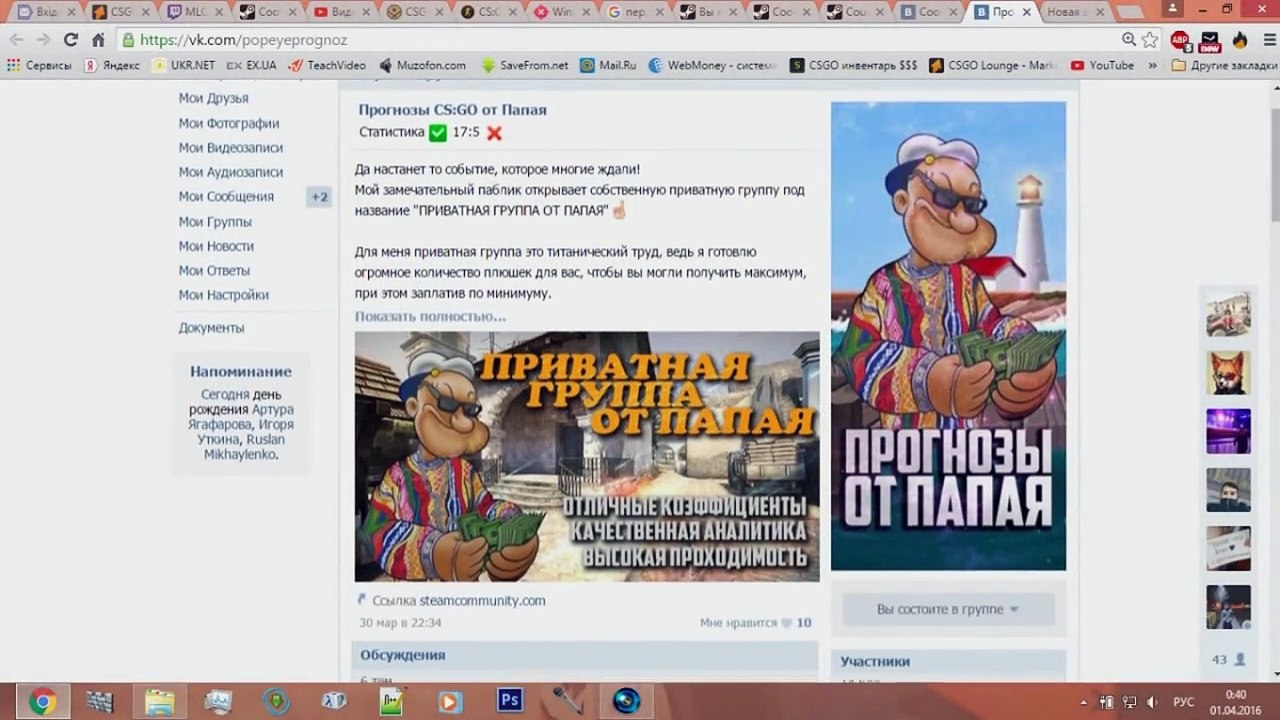1280x720 pixels.
Task: Open Мои Видеозаписи in the sidebar
Action: 231,147
